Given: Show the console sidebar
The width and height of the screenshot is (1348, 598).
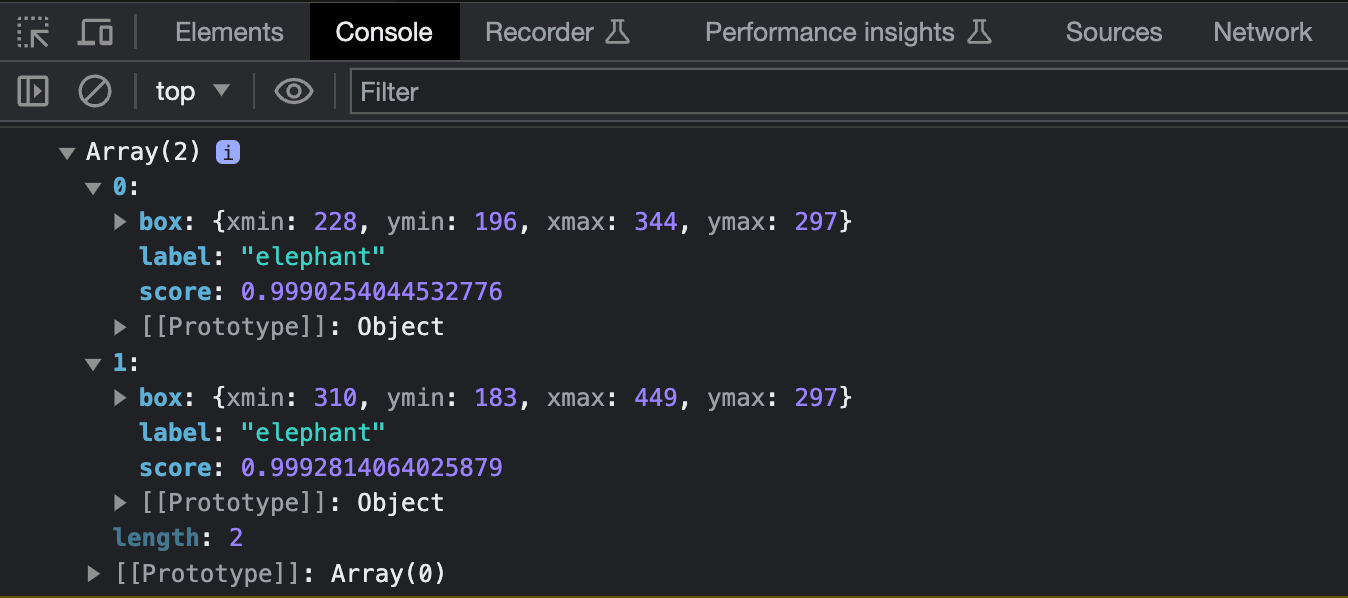Looking at the screenshot, I should (x=32, y=91).
